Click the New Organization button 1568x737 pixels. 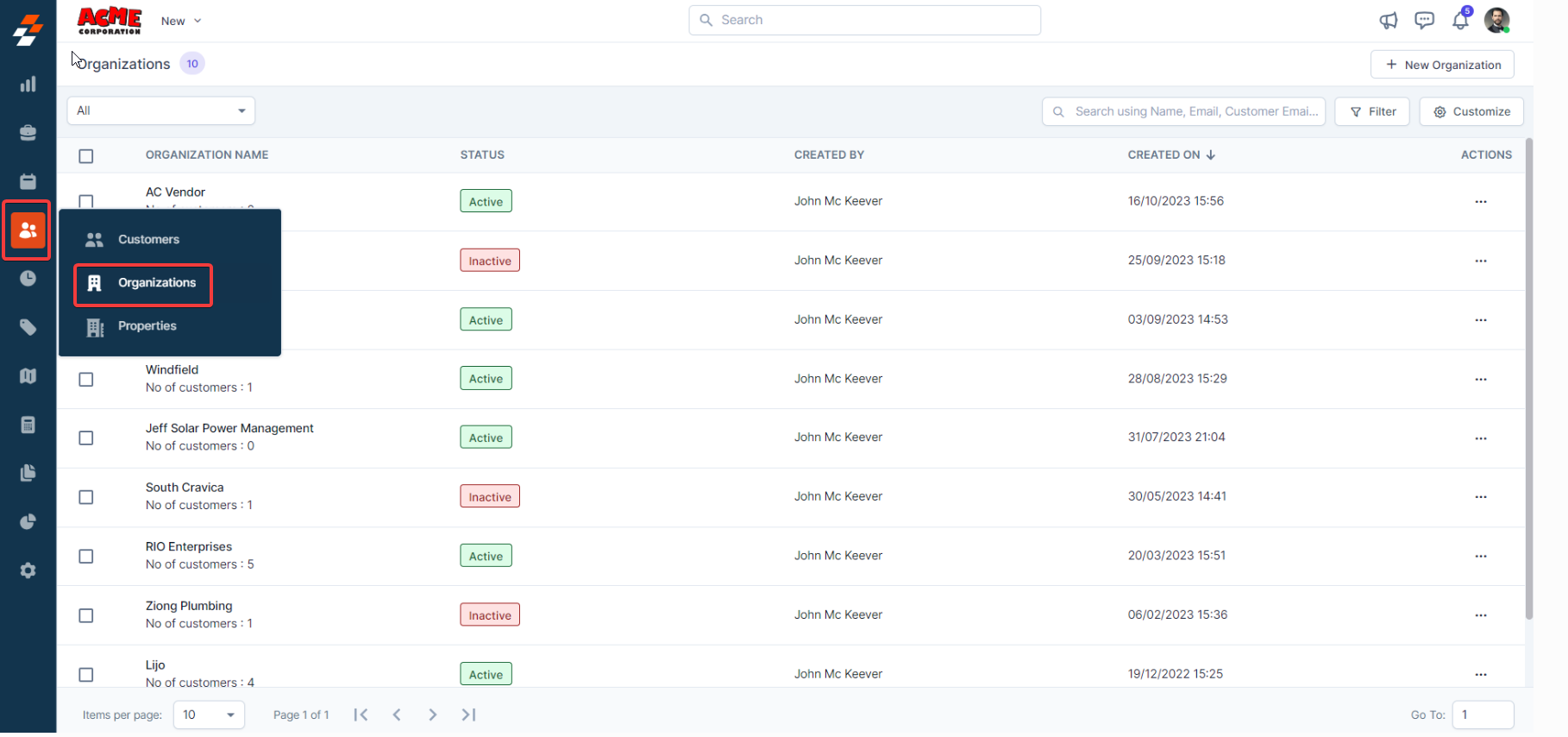click(x=1442, y=65)
